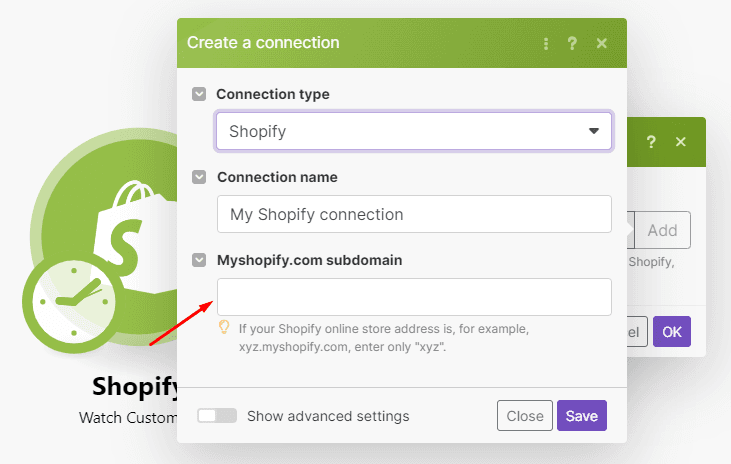Click the Connection name input field
This screenshot has width=731, height=464.
click(x=414, y=214)
